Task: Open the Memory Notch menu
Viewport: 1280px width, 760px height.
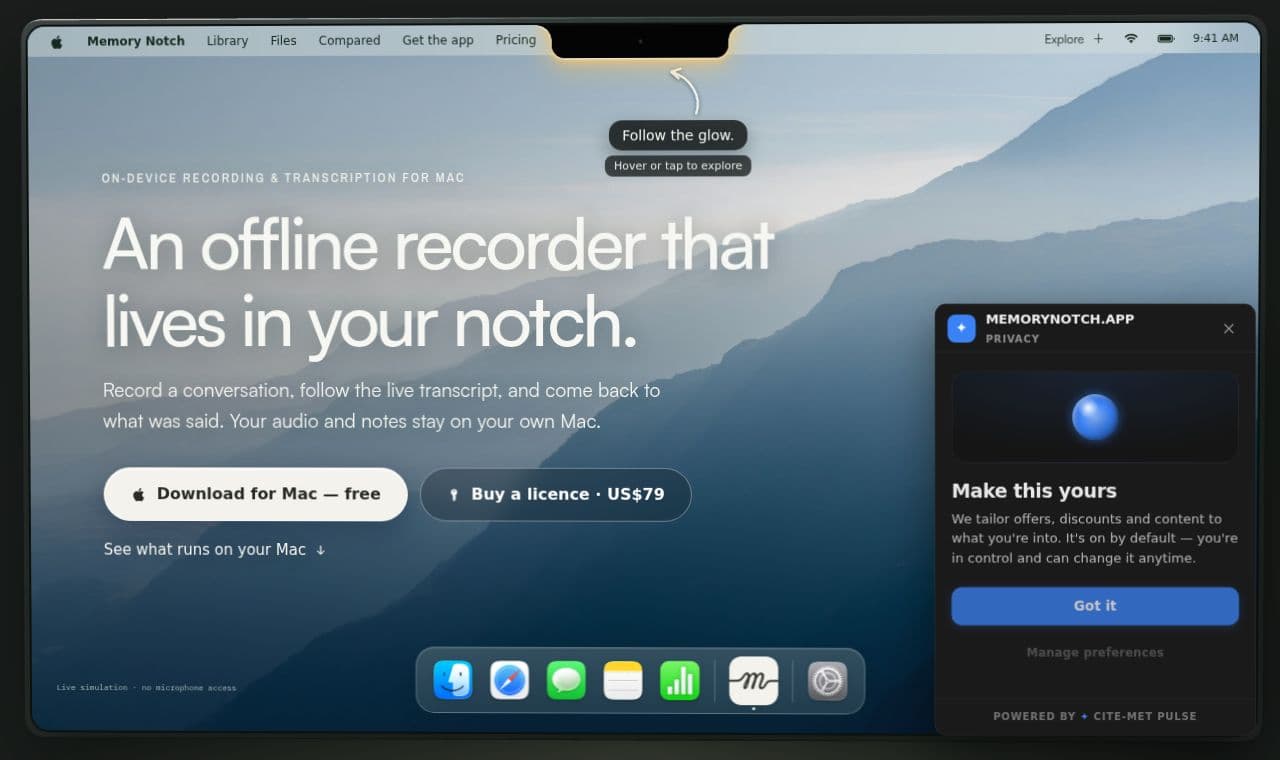Action: point(136,41)
